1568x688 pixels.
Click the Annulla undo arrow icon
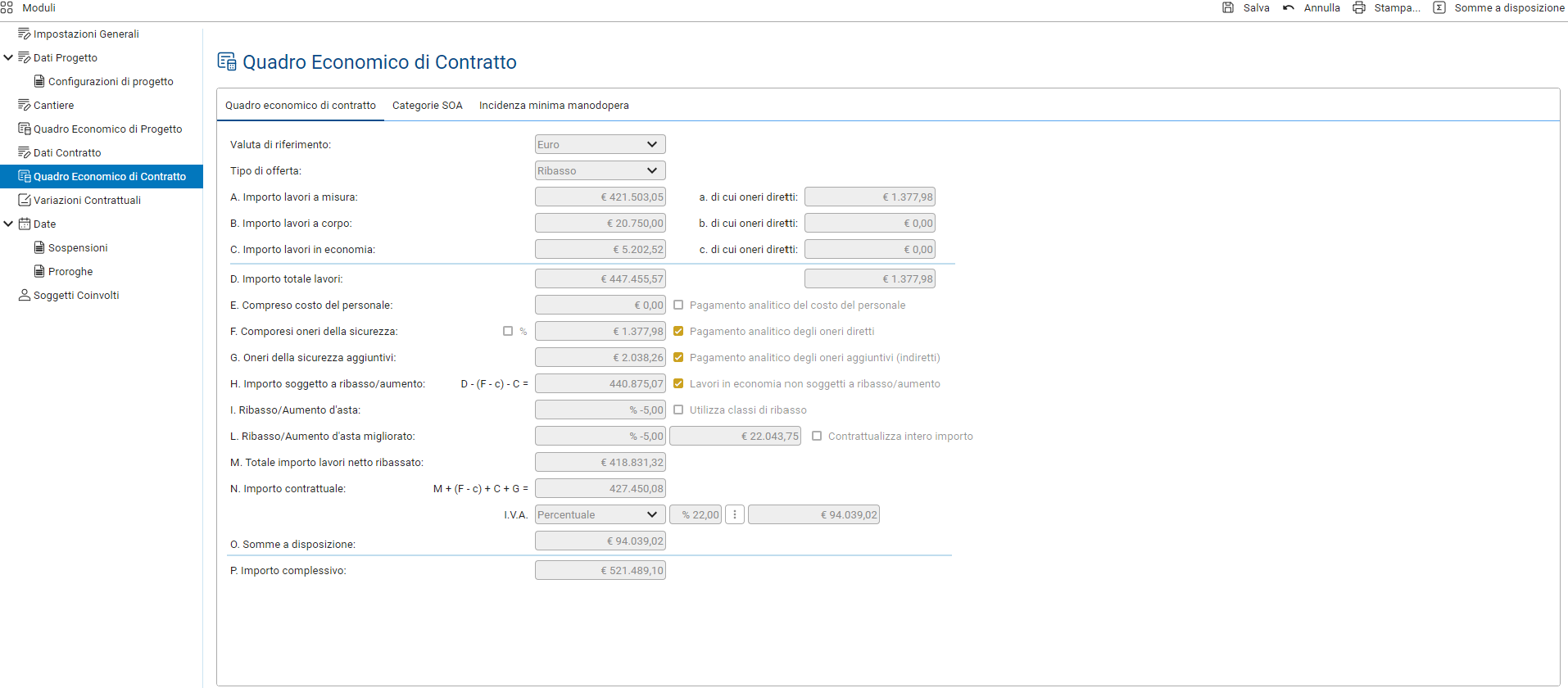click(1289, 7)
